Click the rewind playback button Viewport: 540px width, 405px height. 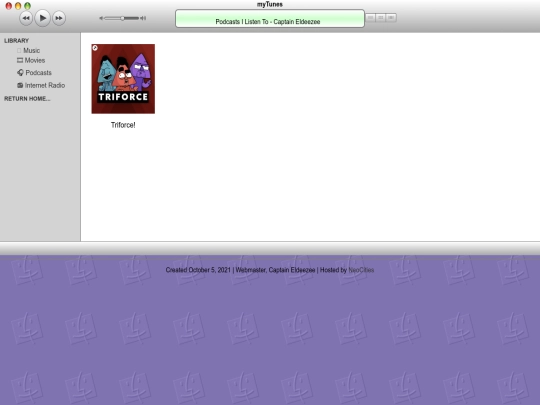[26, 18]
